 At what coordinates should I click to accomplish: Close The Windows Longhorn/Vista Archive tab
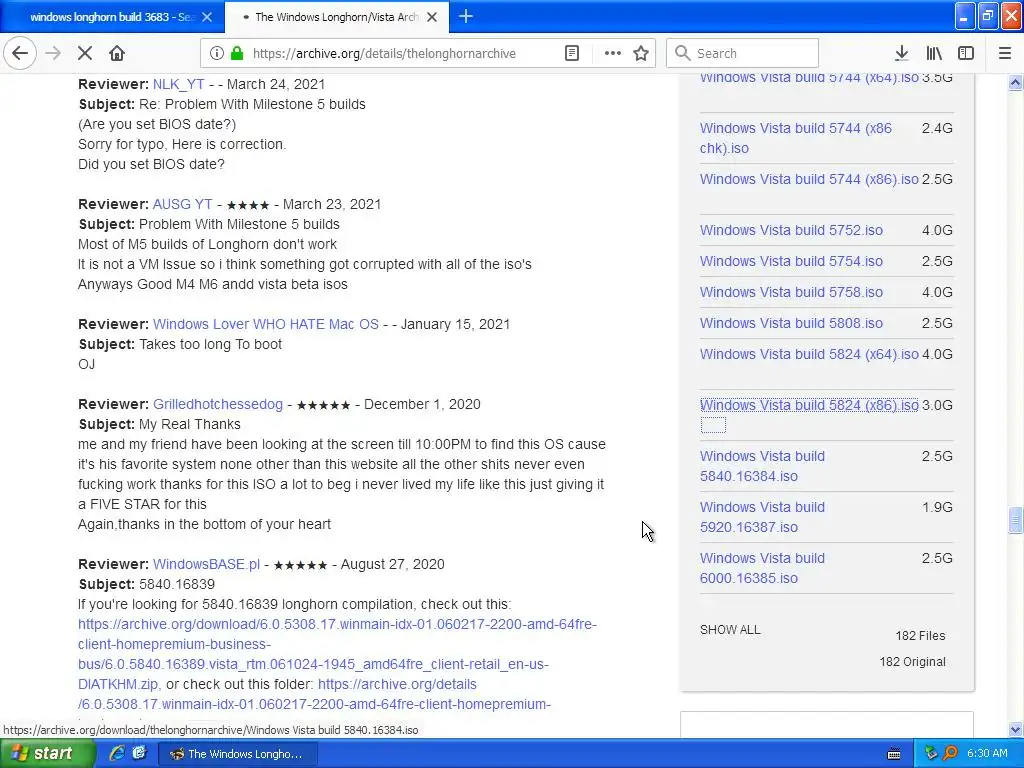click(x=432, y=17)
